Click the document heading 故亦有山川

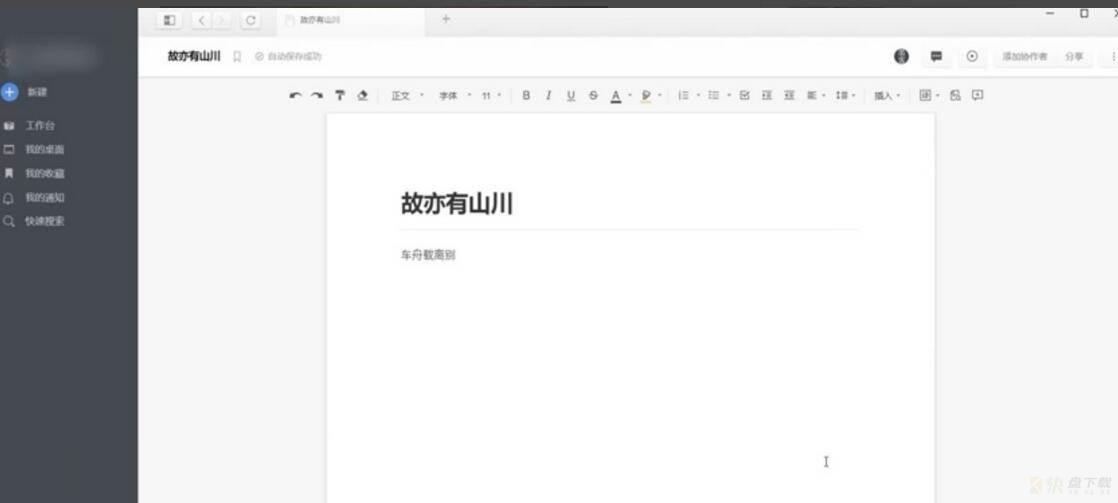pos(457,204)
